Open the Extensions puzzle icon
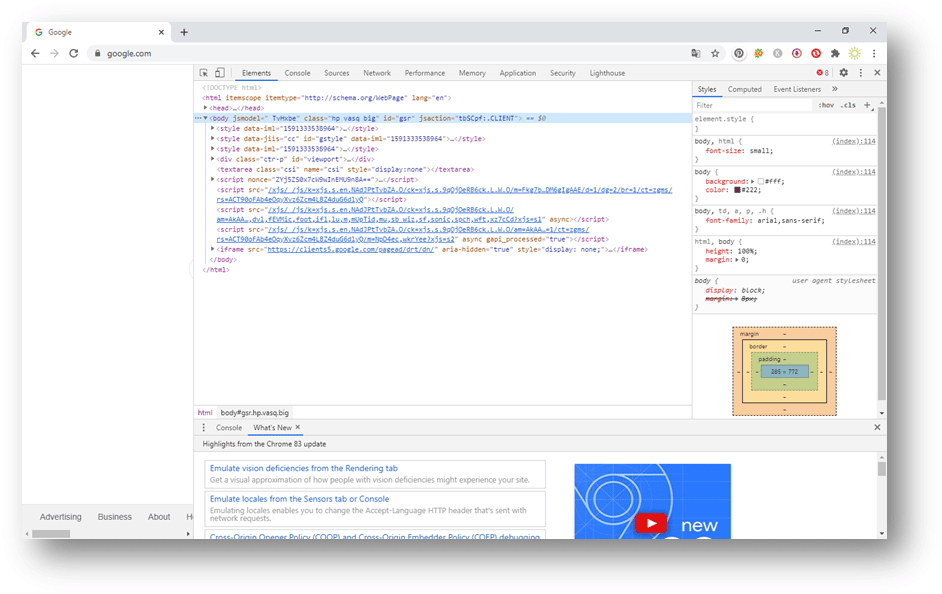 (x=835, y=53)
